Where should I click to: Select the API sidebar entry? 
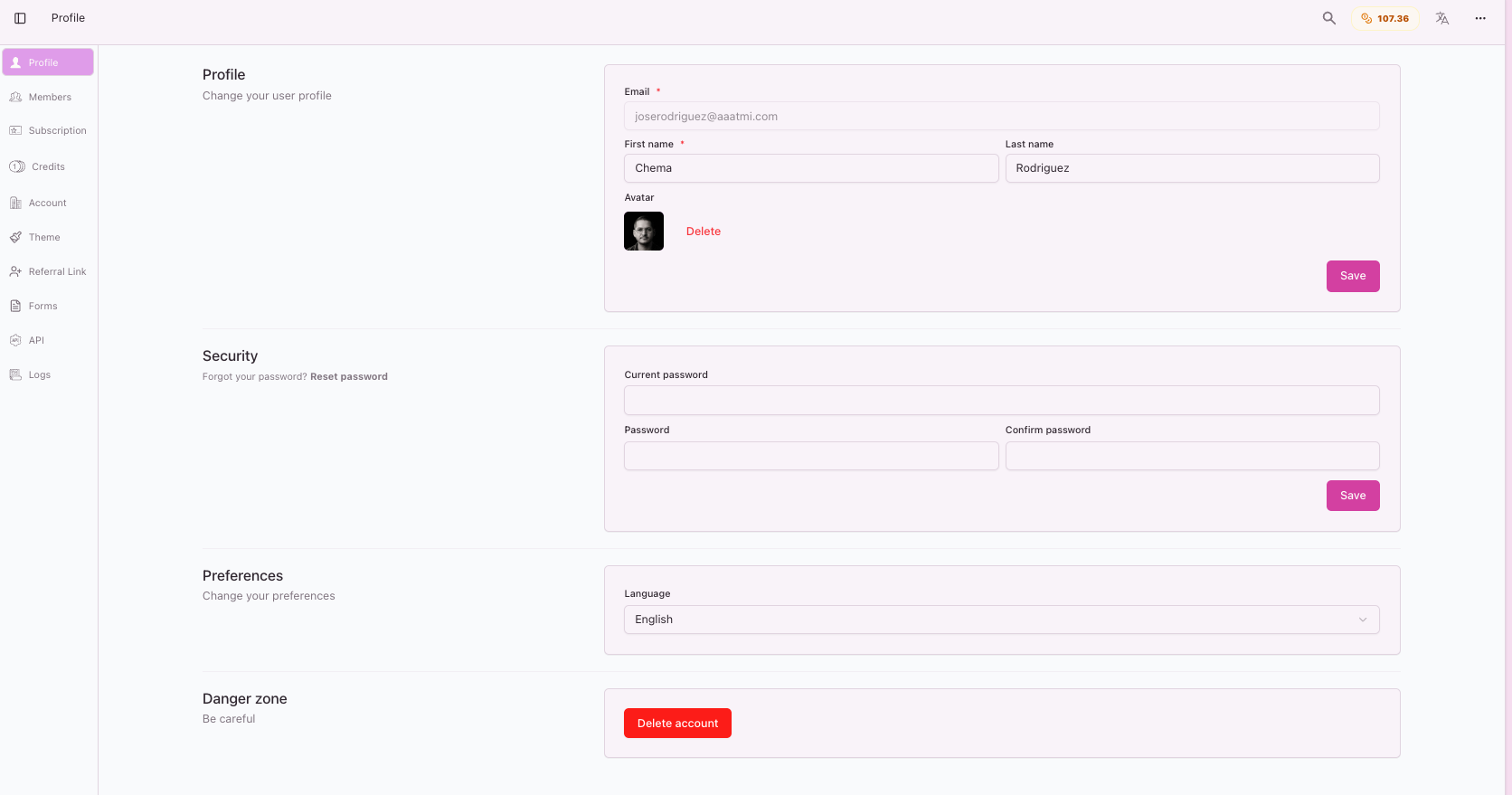pos(49,340)
